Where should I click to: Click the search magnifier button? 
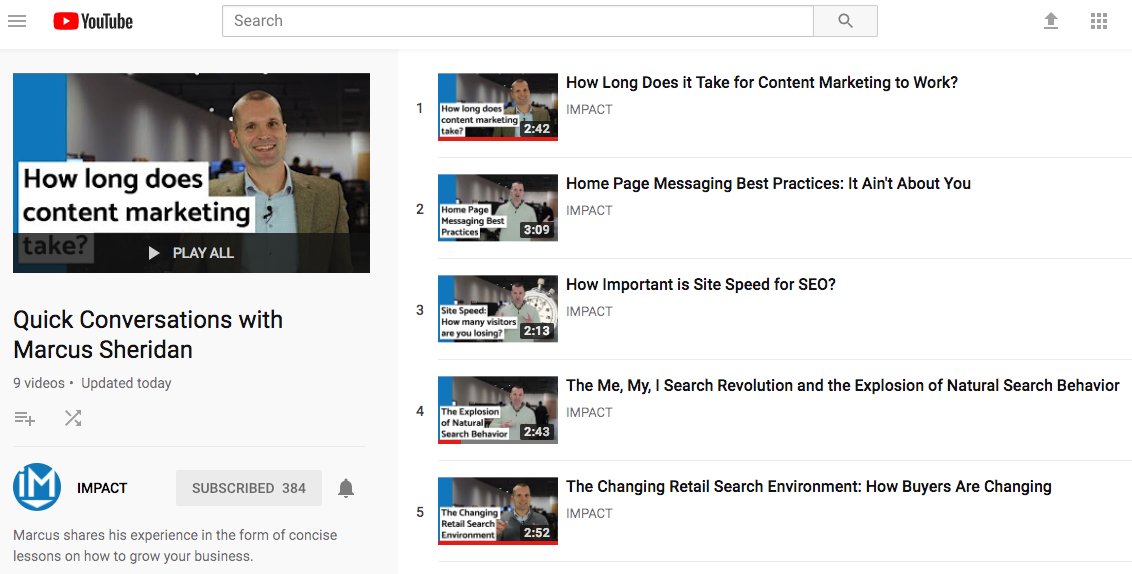coord(845,21)
